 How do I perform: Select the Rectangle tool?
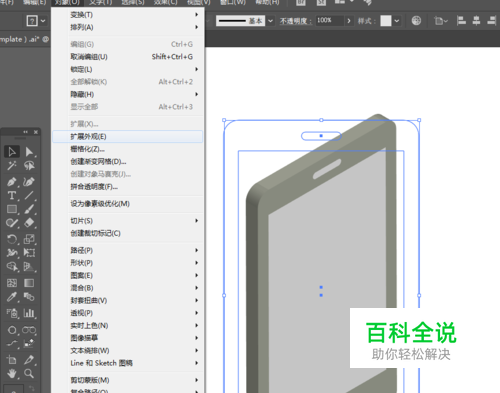tap(12, 209)
